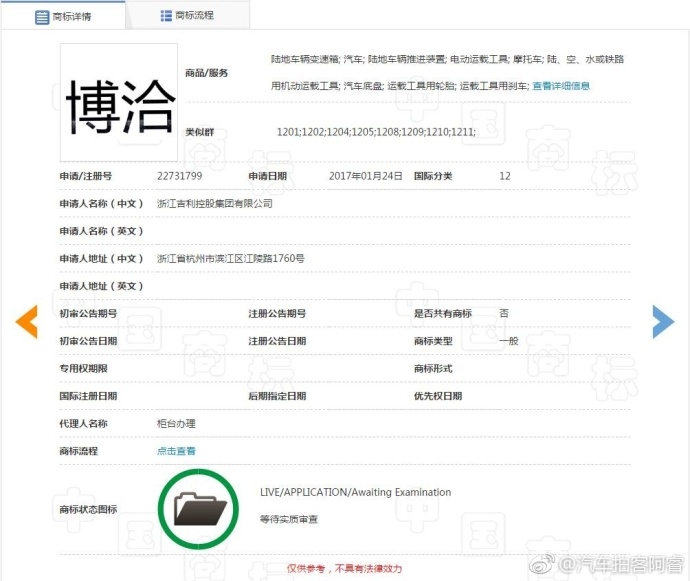Click the applicant name 浙江吉利控股集团有限公司

click(215, 204)
